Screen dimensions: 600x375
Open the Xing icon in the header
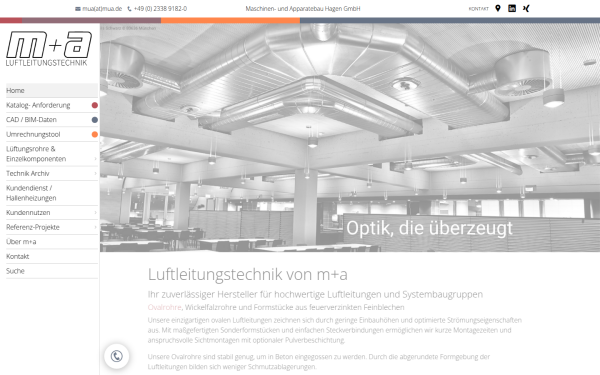526,8
